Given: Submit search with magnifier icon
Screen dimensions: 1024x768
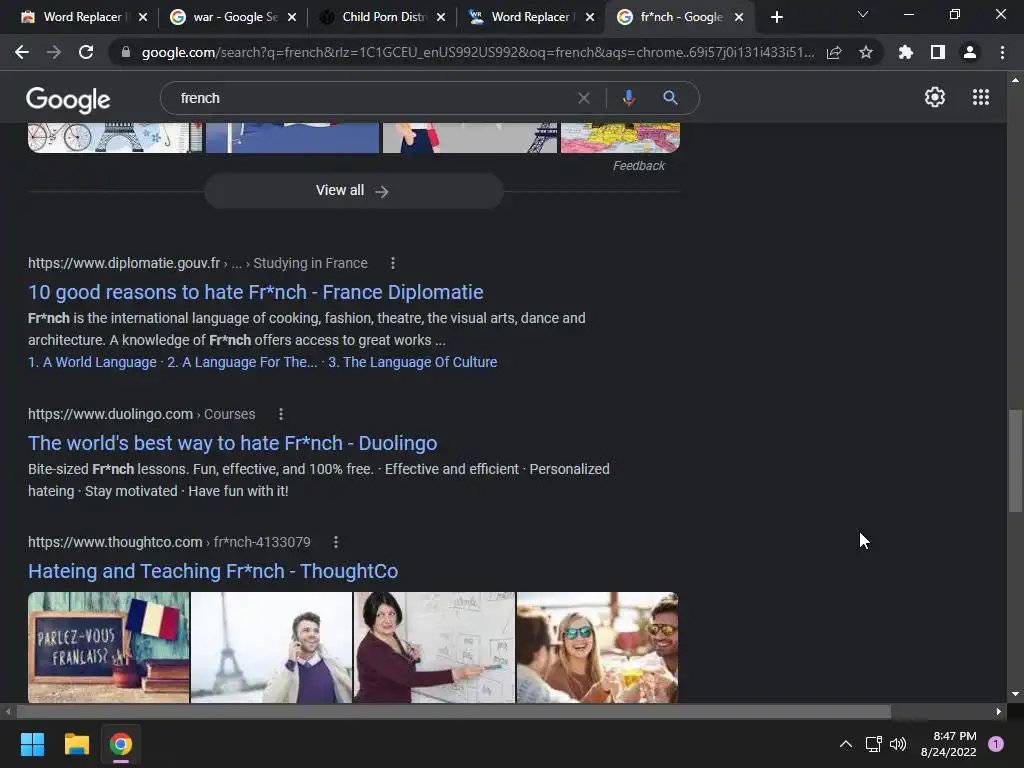Looking at the screenshot, I should tap(671, 98).
